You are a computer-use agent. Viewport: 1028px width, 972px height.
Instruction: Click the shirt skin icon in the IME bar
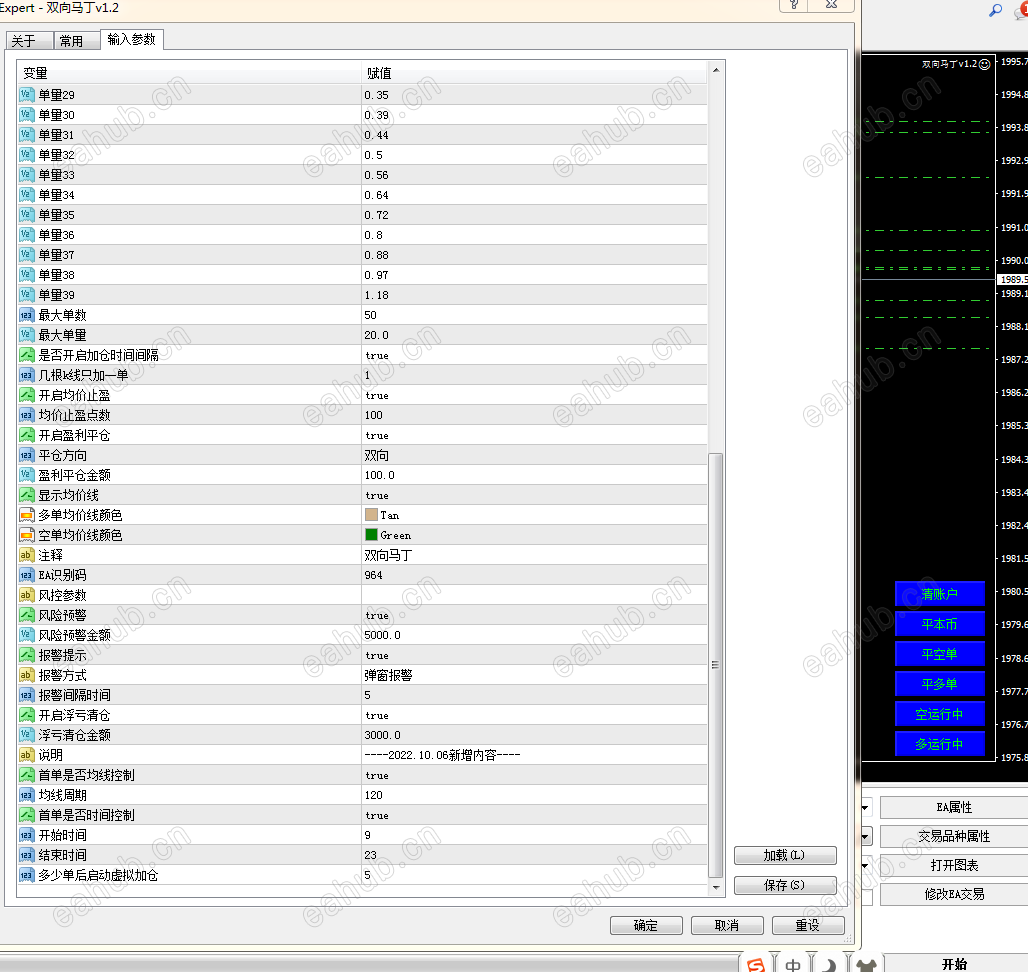pos(865,964)
